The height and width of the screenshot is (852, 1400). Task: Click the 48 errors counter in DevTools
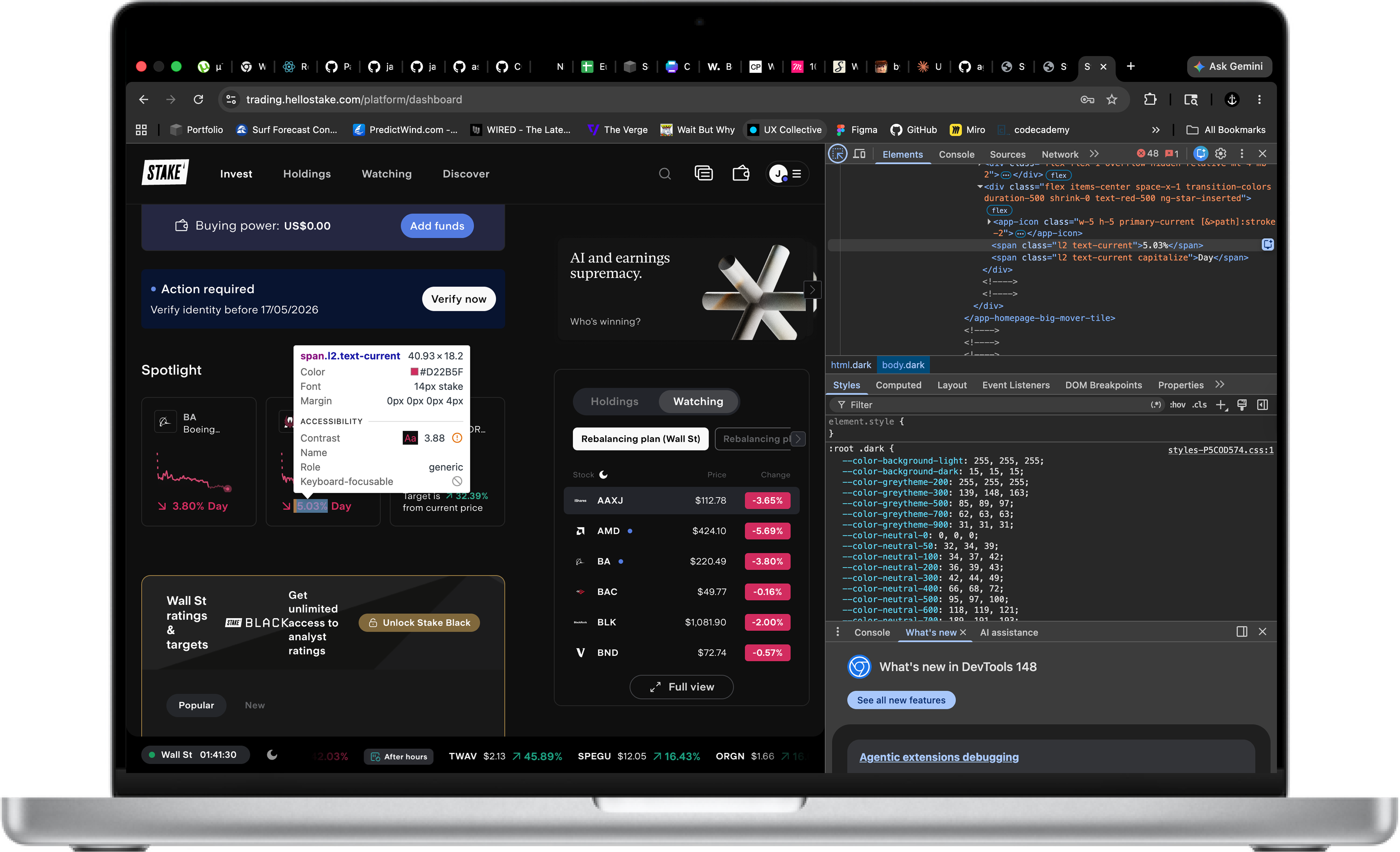coord(1147,153)
